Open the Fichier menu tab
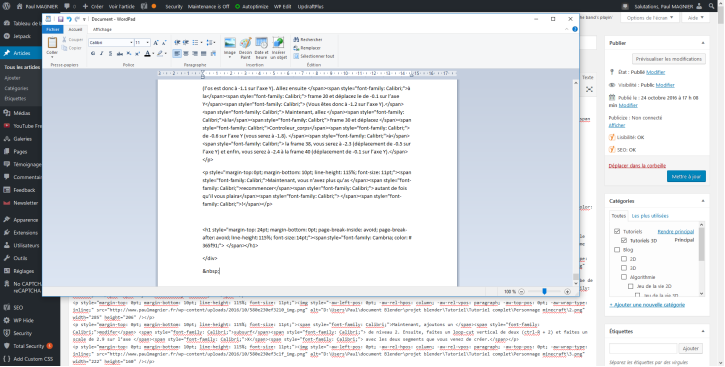This screenshot has height=367, width=725. pyautogui.click(x=53, y=29)
